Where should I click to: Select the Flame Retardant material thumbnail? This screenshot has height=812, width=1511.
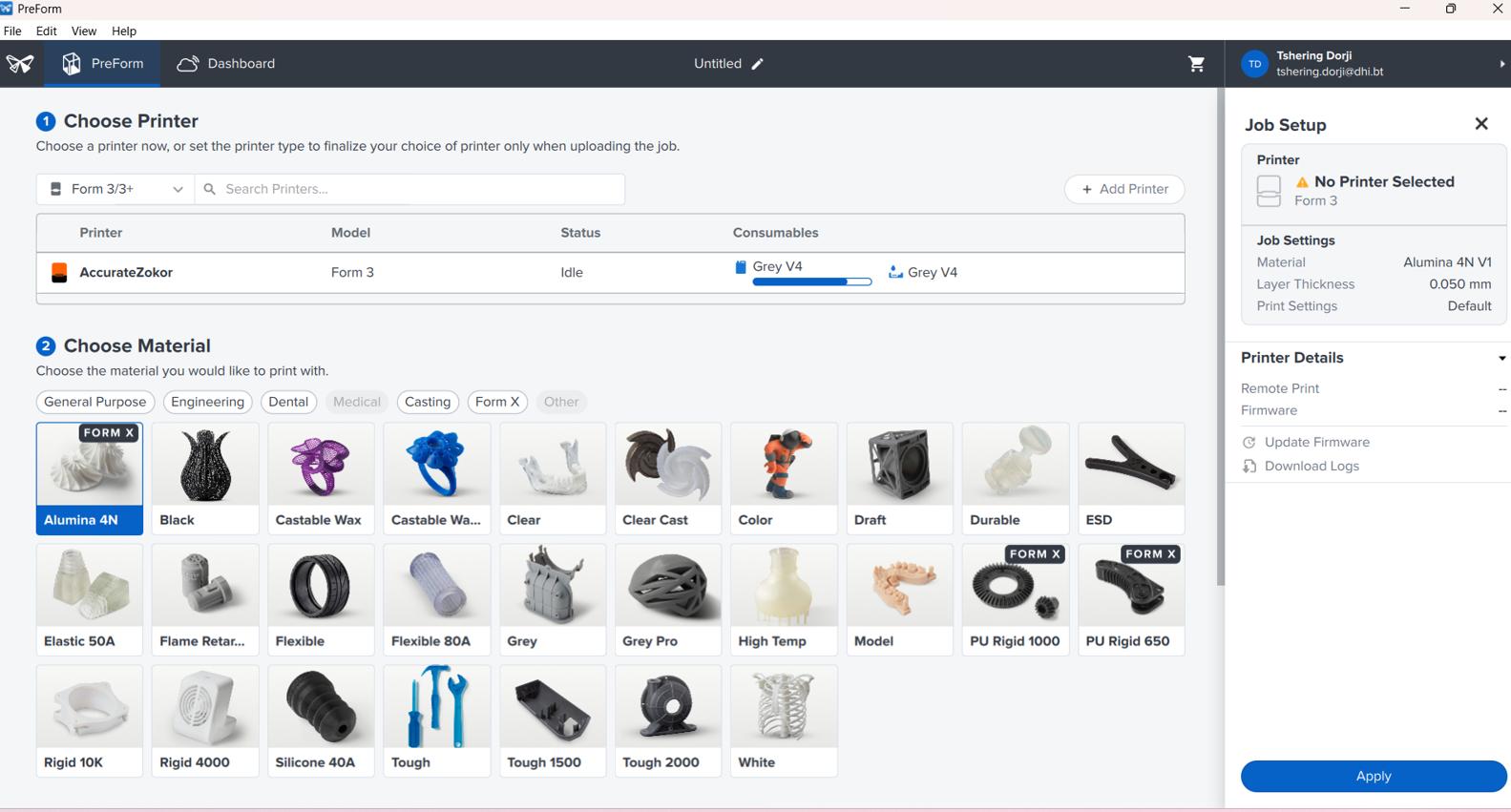point(205,599)
